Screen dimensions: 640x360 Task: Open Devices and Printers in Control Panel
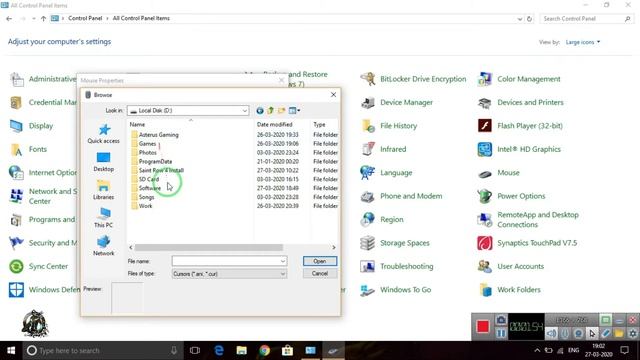(520, 102)
